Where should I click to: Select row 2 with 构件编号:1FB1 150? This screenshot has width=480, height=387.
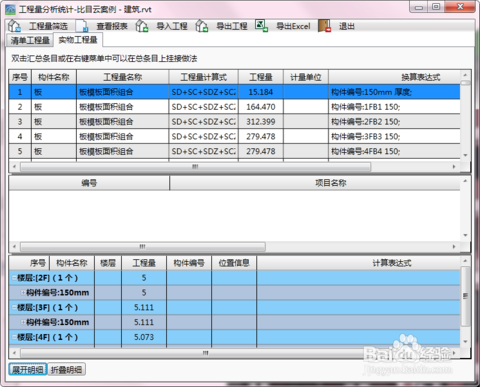tap(234, 107)
